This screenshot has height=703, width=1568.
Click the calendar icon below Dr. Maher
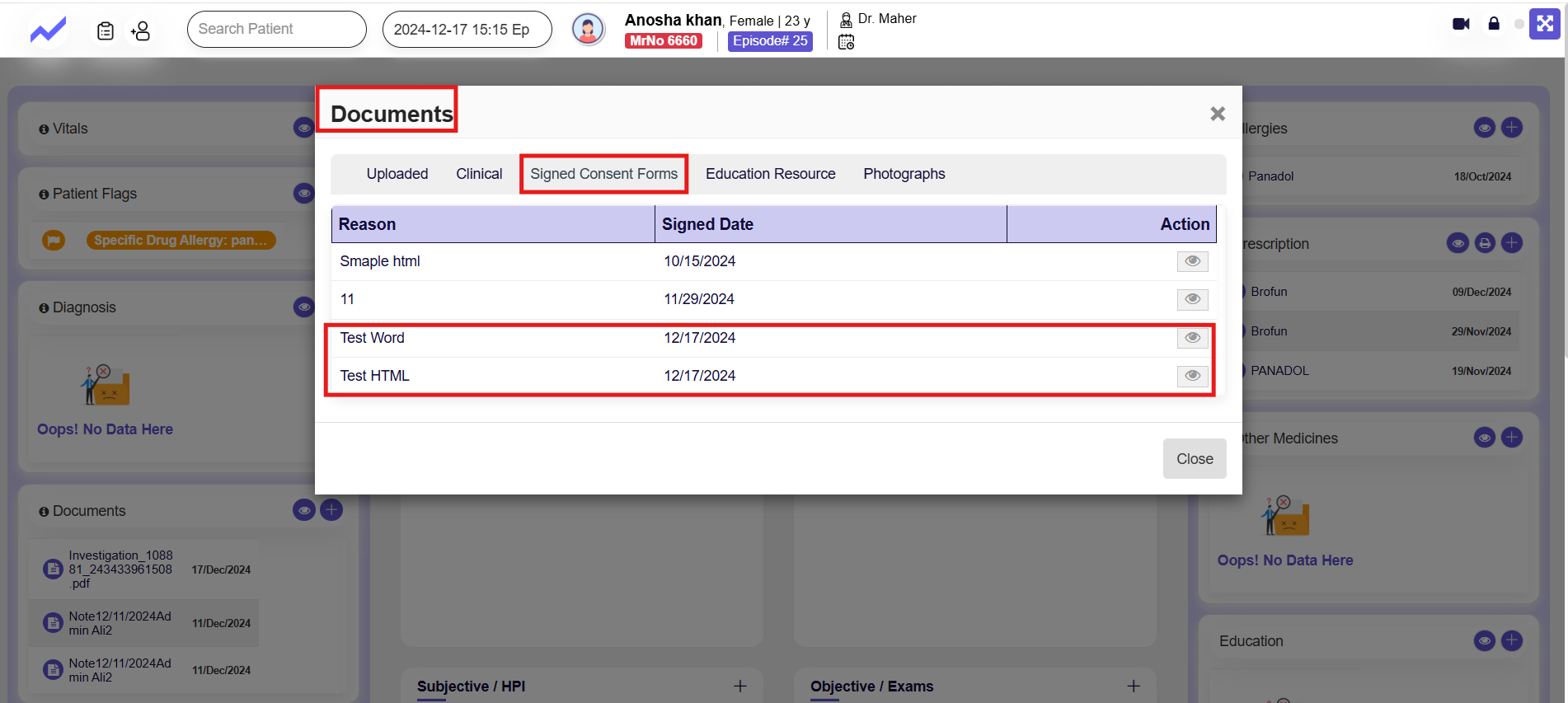[x=846, y=42]
